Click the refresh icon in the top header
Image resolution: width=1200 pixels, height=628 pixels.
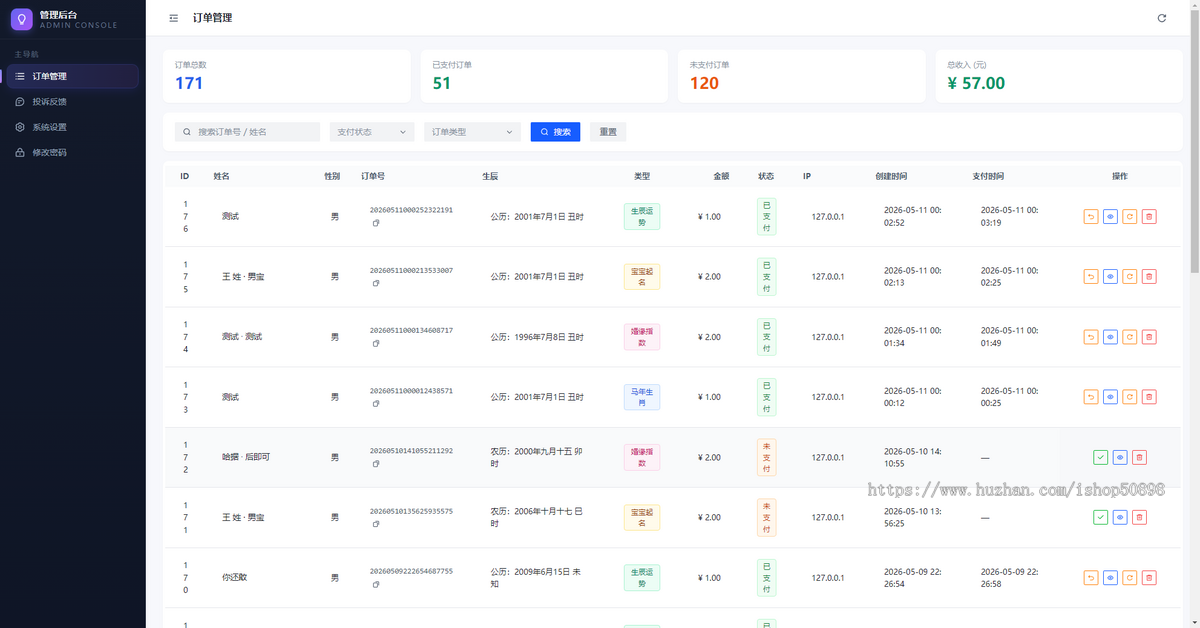click(1161, 18)
